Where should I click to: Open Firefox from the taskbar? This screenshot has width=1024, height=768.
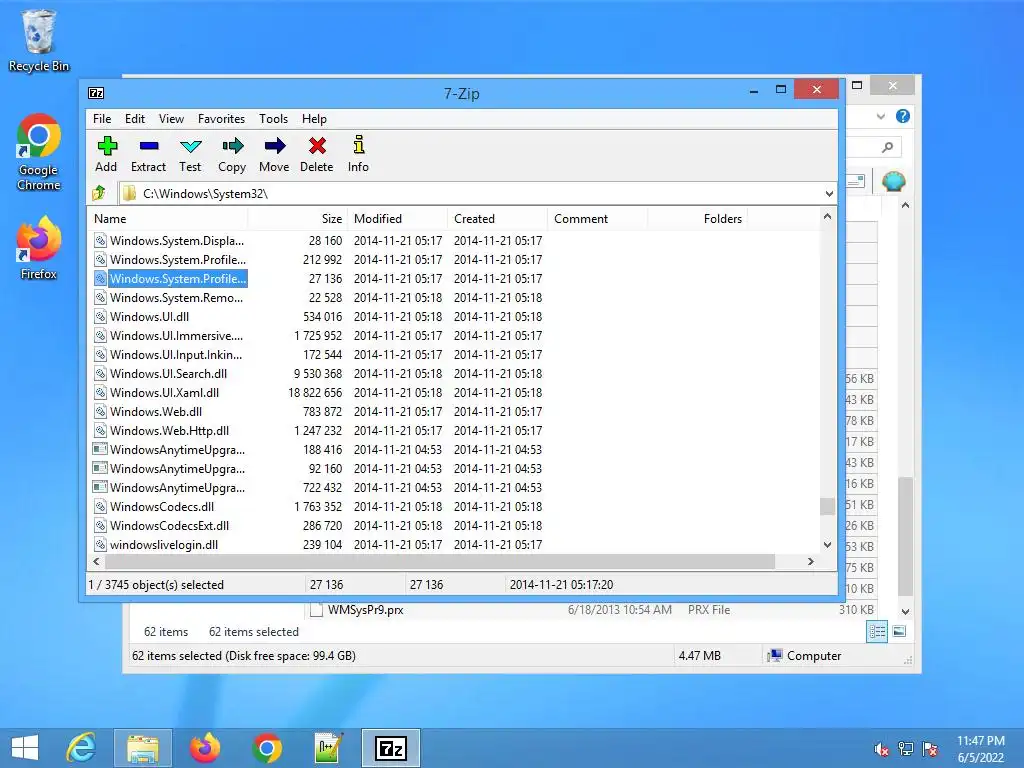(204, 748)
